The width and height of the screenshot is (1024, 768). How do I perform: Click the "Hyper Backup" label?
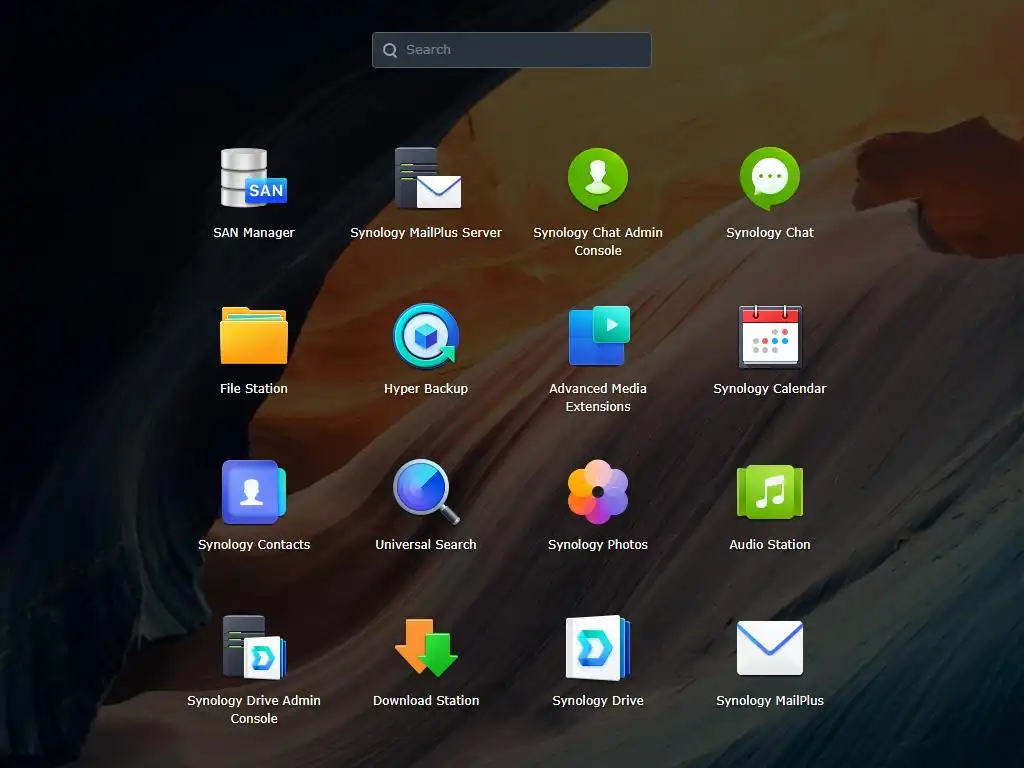click(426, 389)
